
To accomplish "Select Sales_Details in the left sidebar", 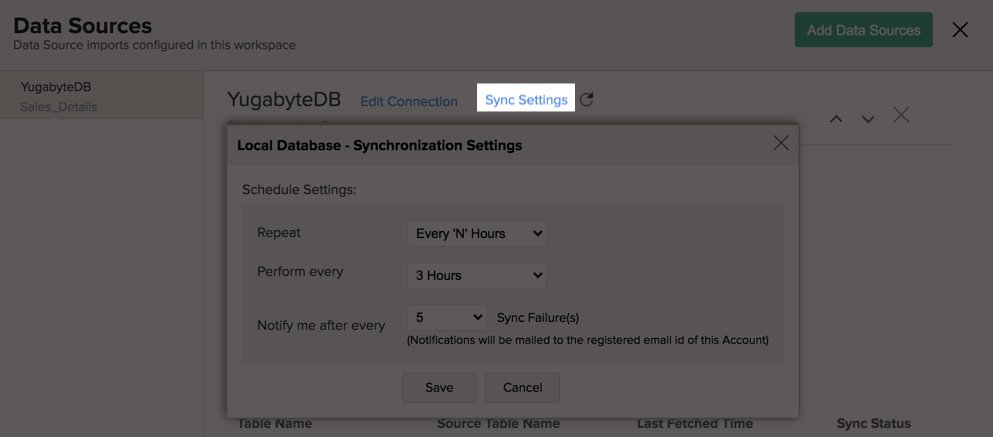I will [x=59, y=107].
